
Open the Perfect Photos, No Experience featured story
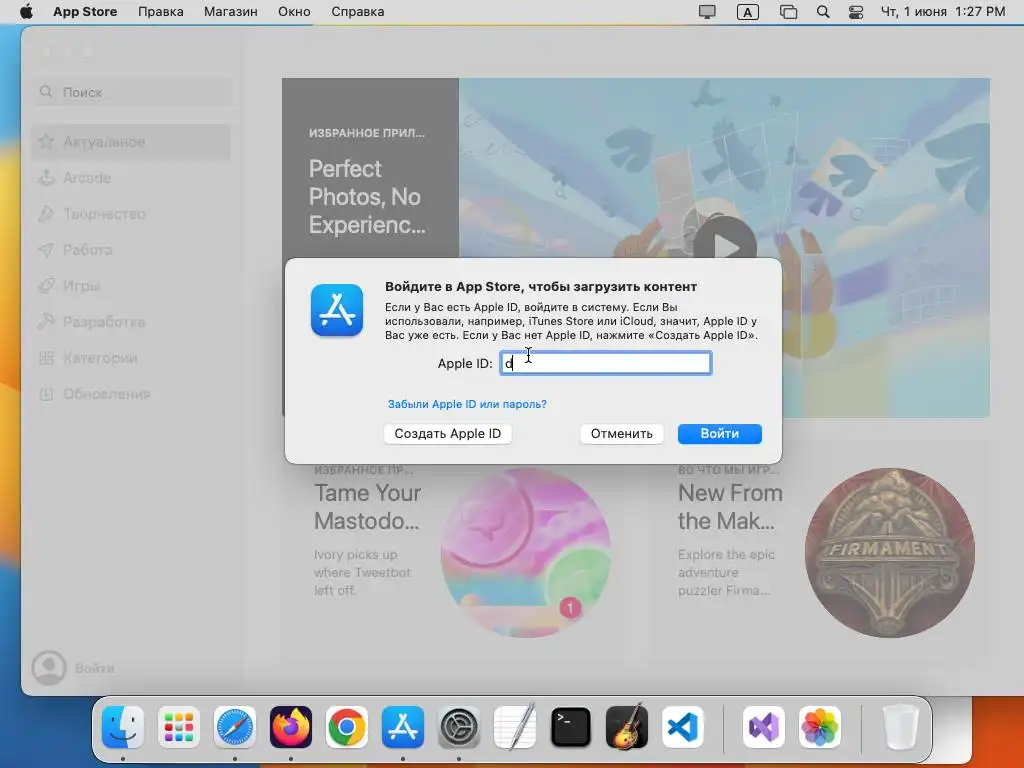(x=367, y=197)
